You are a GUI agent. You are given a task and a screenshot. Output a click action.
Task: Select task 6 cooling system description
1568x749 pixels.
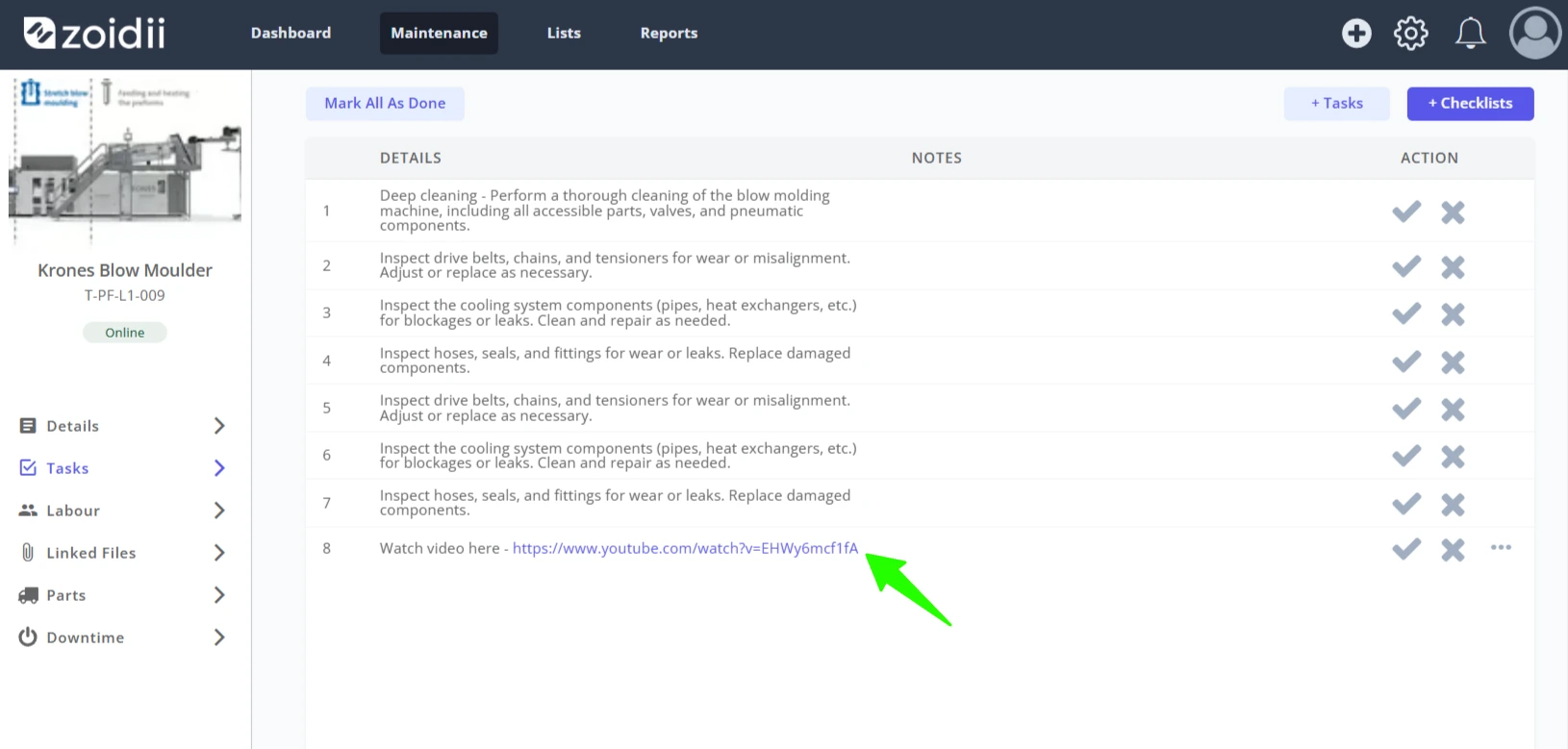[619, 456]
